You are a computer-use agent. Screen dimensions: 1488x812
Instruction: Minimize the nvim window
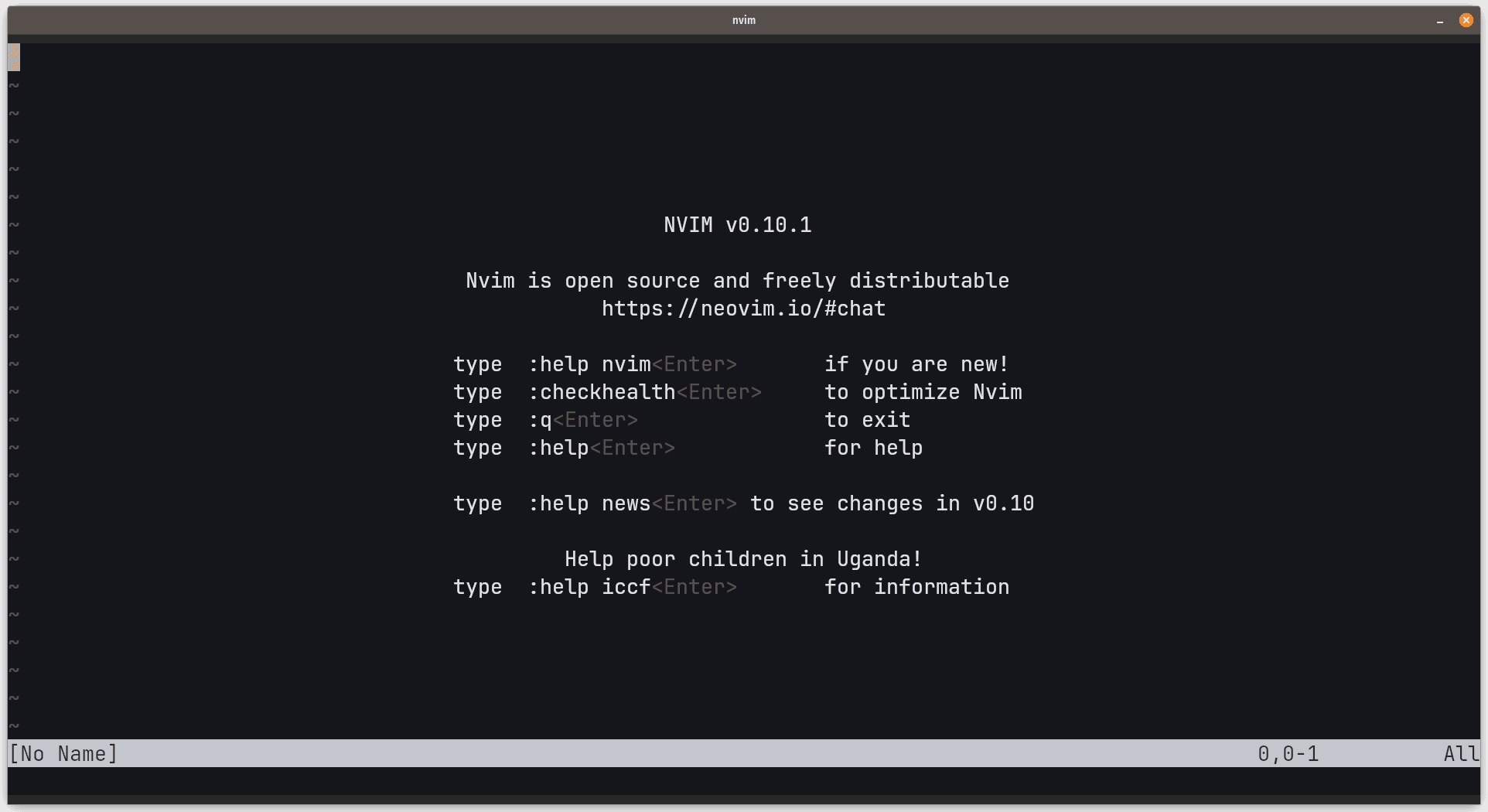(x=1440, y=21)
